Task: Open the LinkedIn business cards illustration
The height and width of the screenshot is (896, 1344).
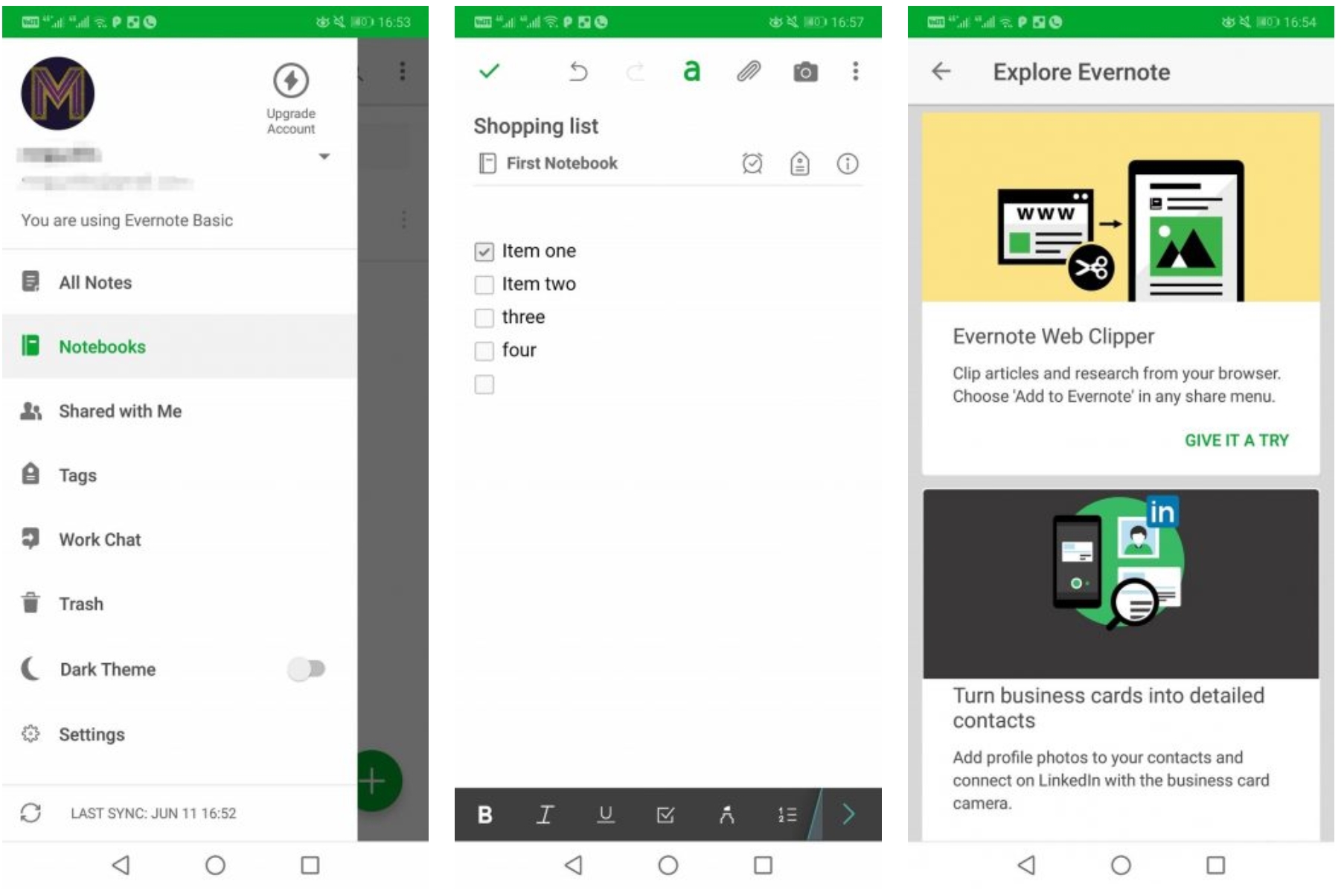Action: [x=1121, y=583]
